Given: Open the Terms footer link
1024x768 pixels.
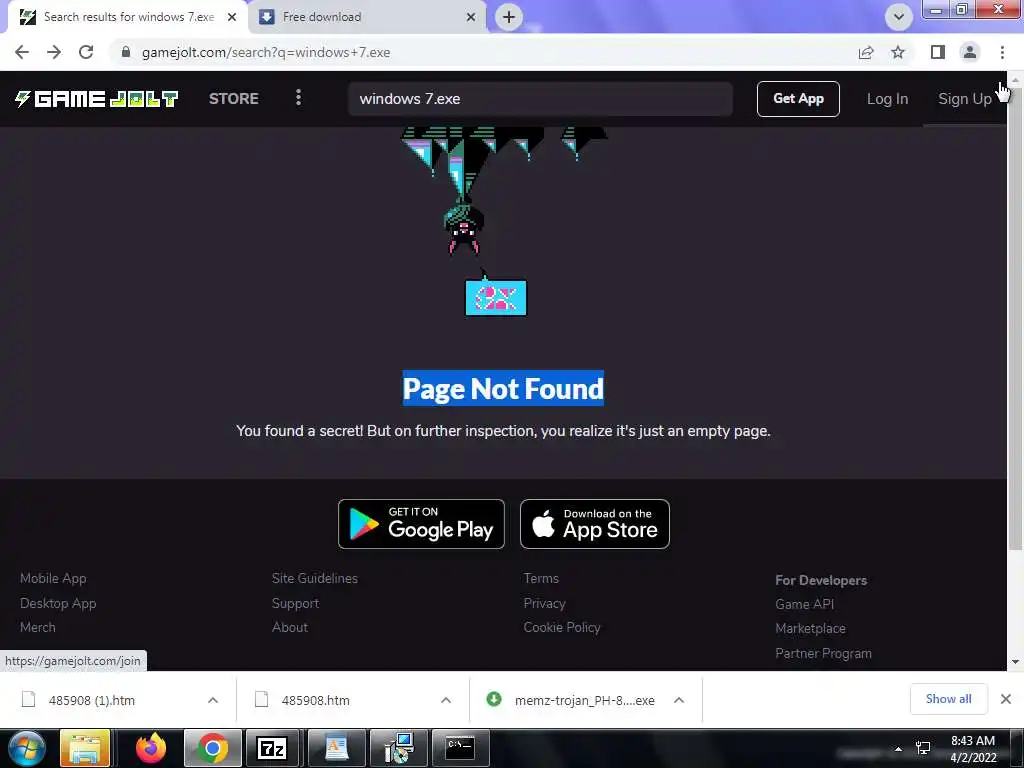Looking at the screenshot, I should (541, 578).
